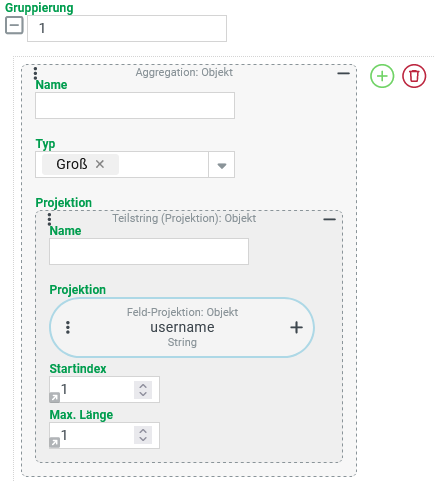
Task: Increase the Max. Länge value
Action: (x=143, y=432)
